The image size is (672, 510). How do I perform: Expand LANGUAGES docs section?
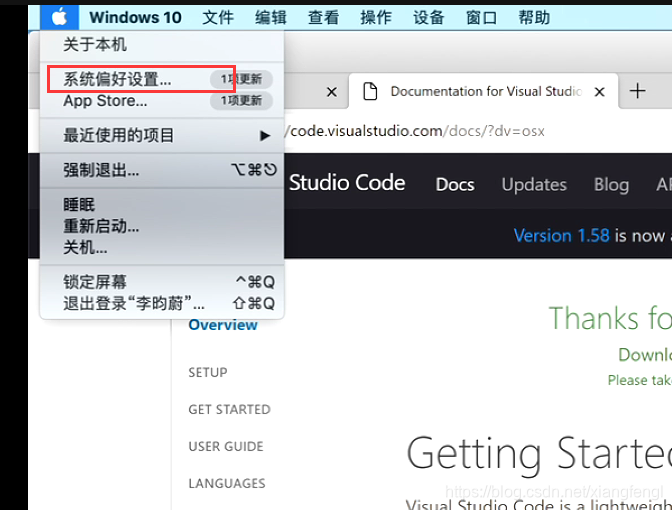click(x=227, y=483)
